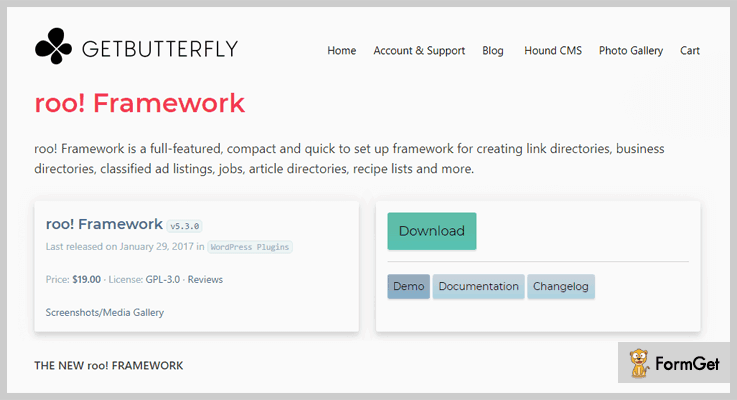Click the $19.00 price value

pos(86,279)
